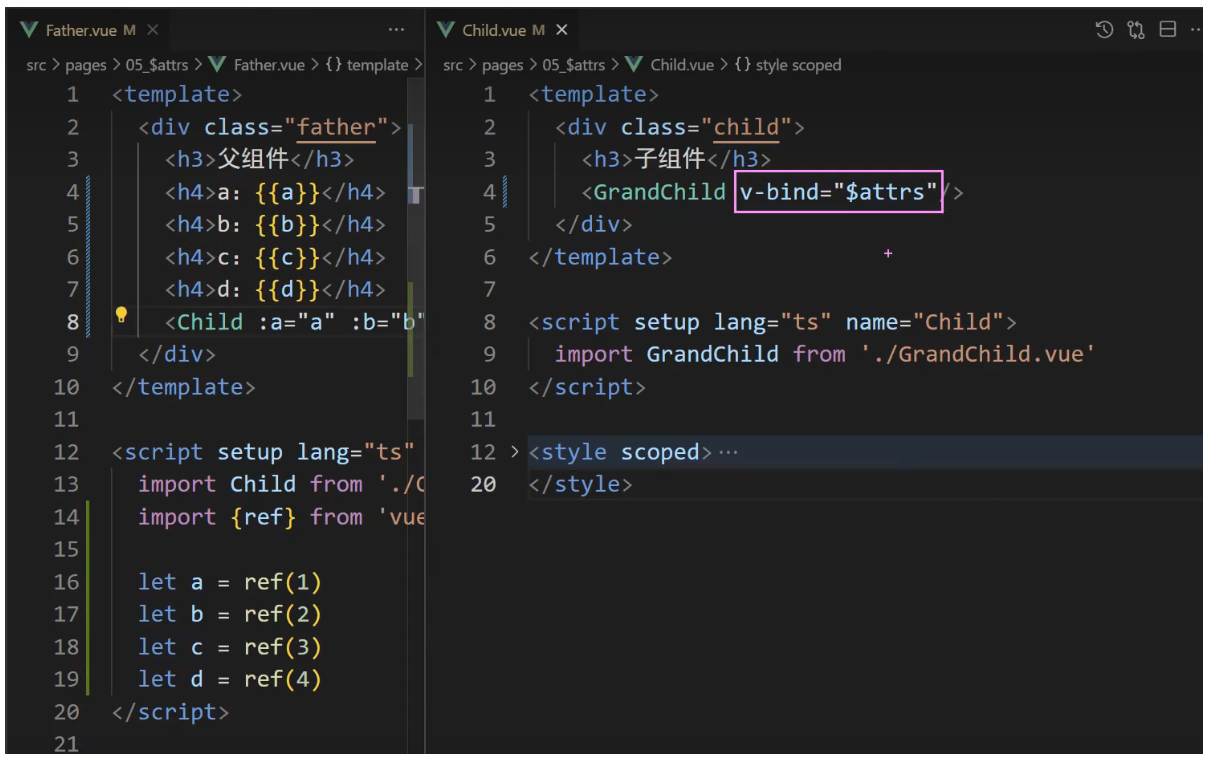The image size is (1208, 762).
Task: Click ref(4) on the let d line
Action: 283,680
